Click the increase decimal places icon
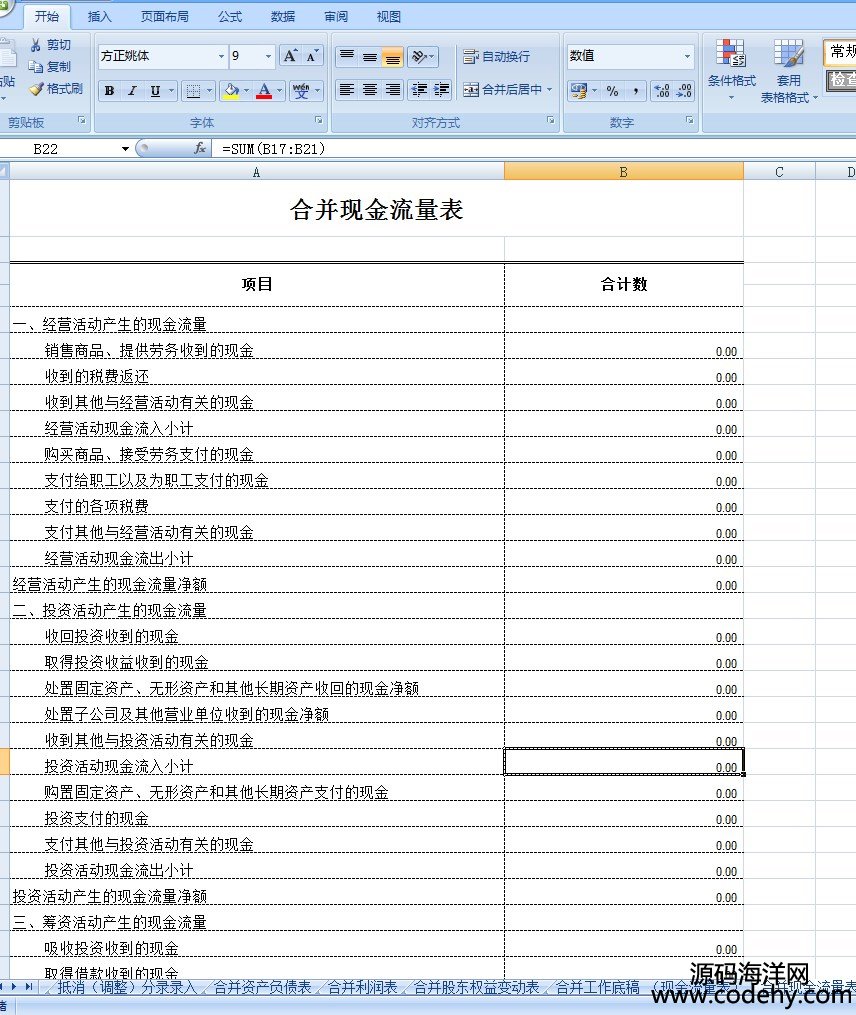 click(661, 91)
